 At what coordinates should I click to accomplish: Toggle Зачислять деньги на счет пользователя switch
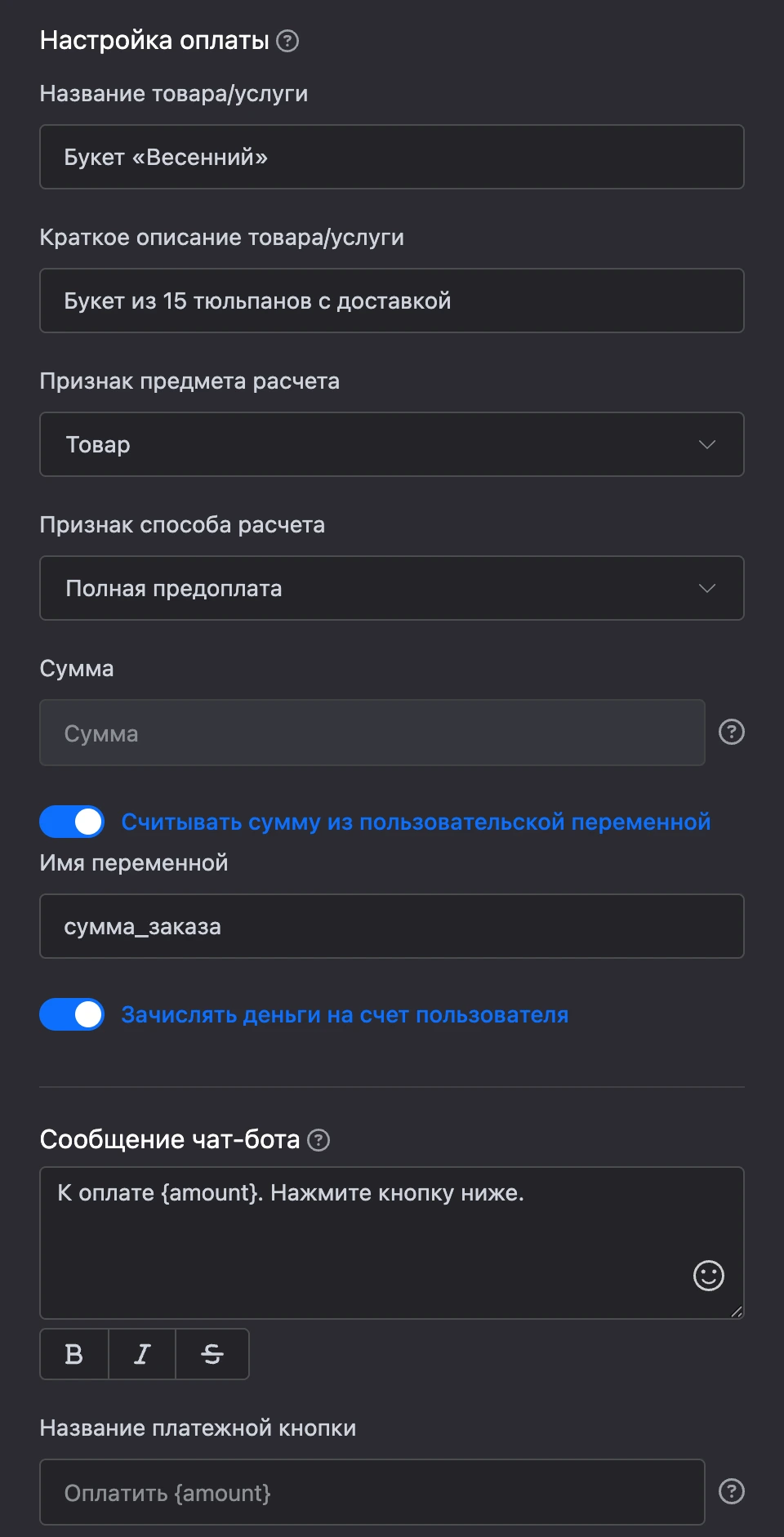(72, 1014)
